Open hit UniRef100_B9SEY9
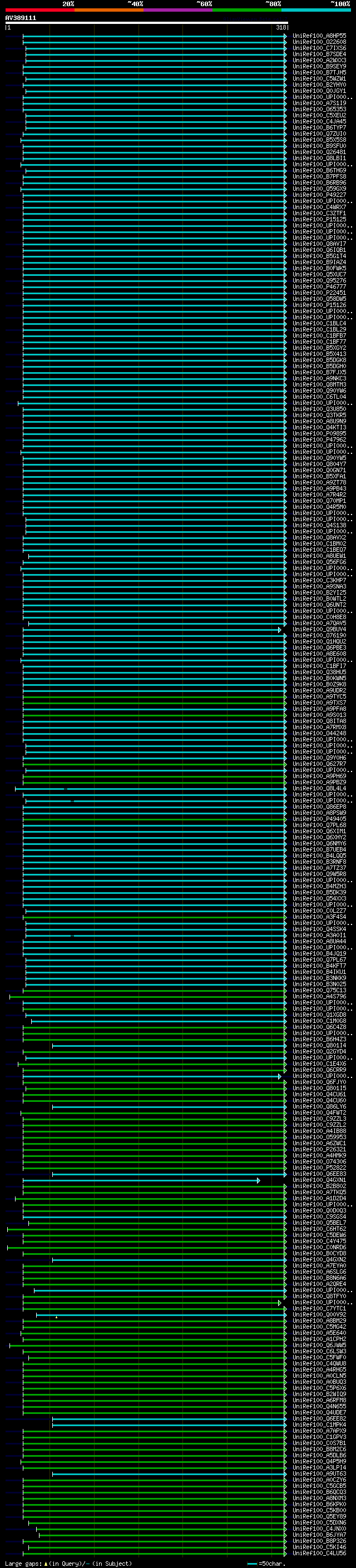356x1568 pixels. (319, 66)
